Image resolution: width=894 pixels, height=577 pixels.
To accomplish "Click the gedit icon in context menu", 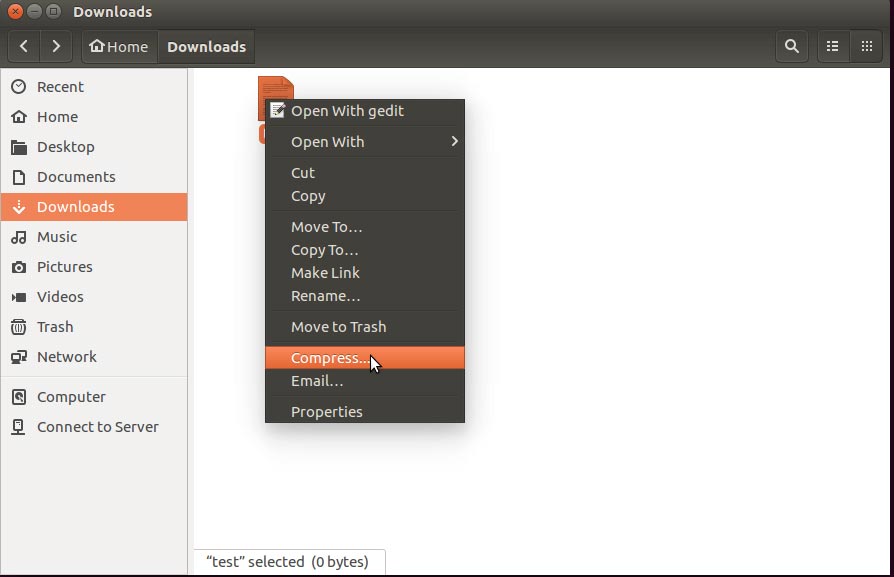I will pos(278,110).
